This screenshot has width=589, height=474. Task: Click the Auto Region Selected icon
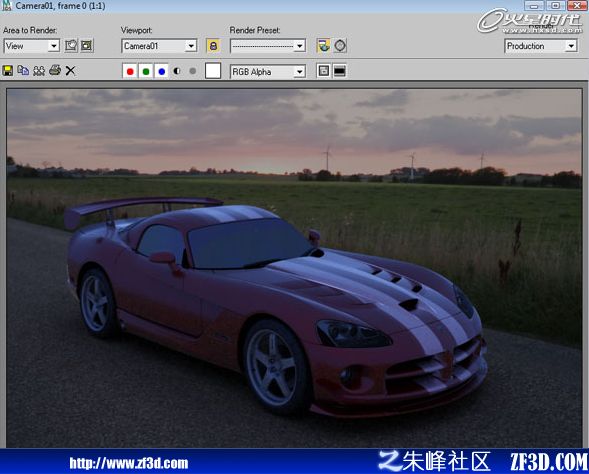[x=87, y=46]
